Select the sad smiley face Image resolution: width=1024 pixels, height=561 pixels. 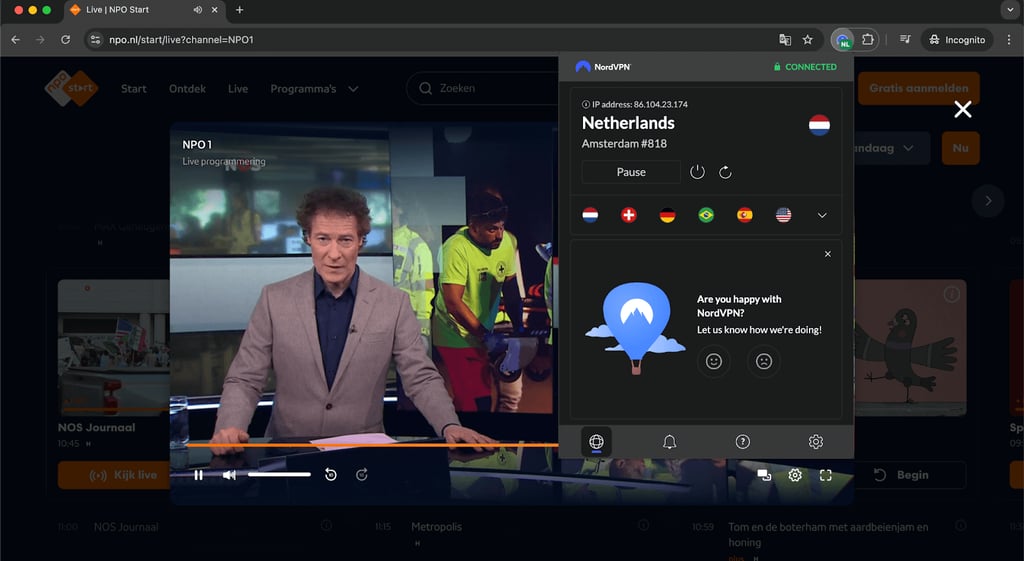pyautogui.click(x=763, y=361)
